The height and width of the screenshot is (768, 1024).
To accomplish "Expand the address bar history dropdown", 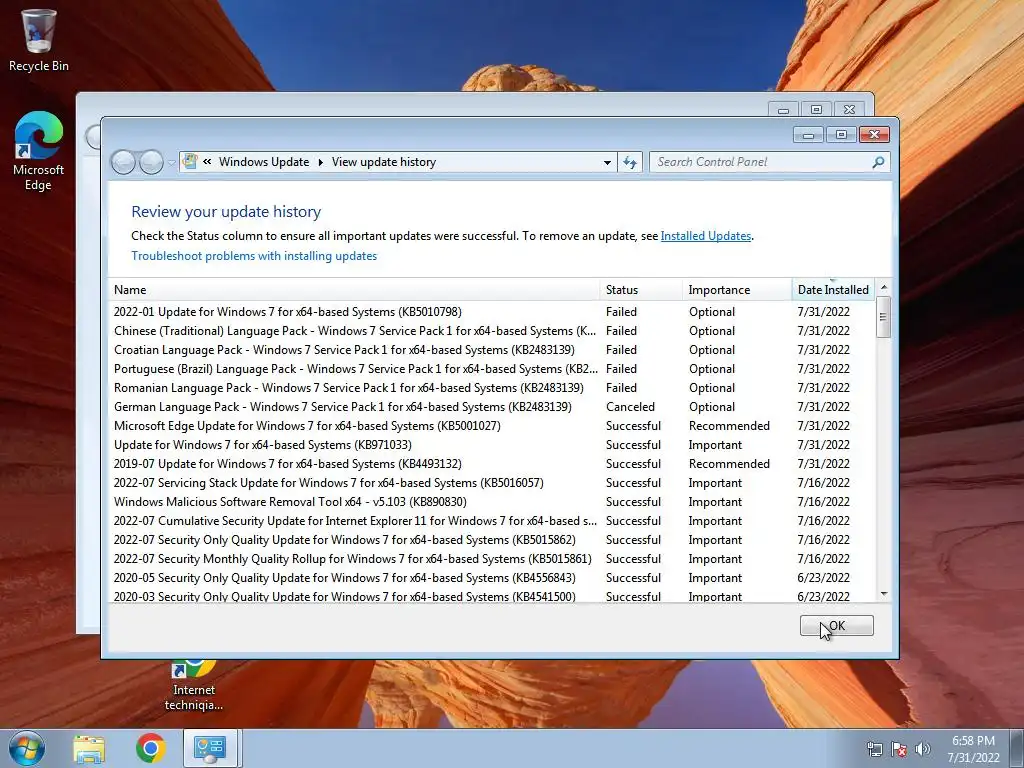I will (607, 162).
